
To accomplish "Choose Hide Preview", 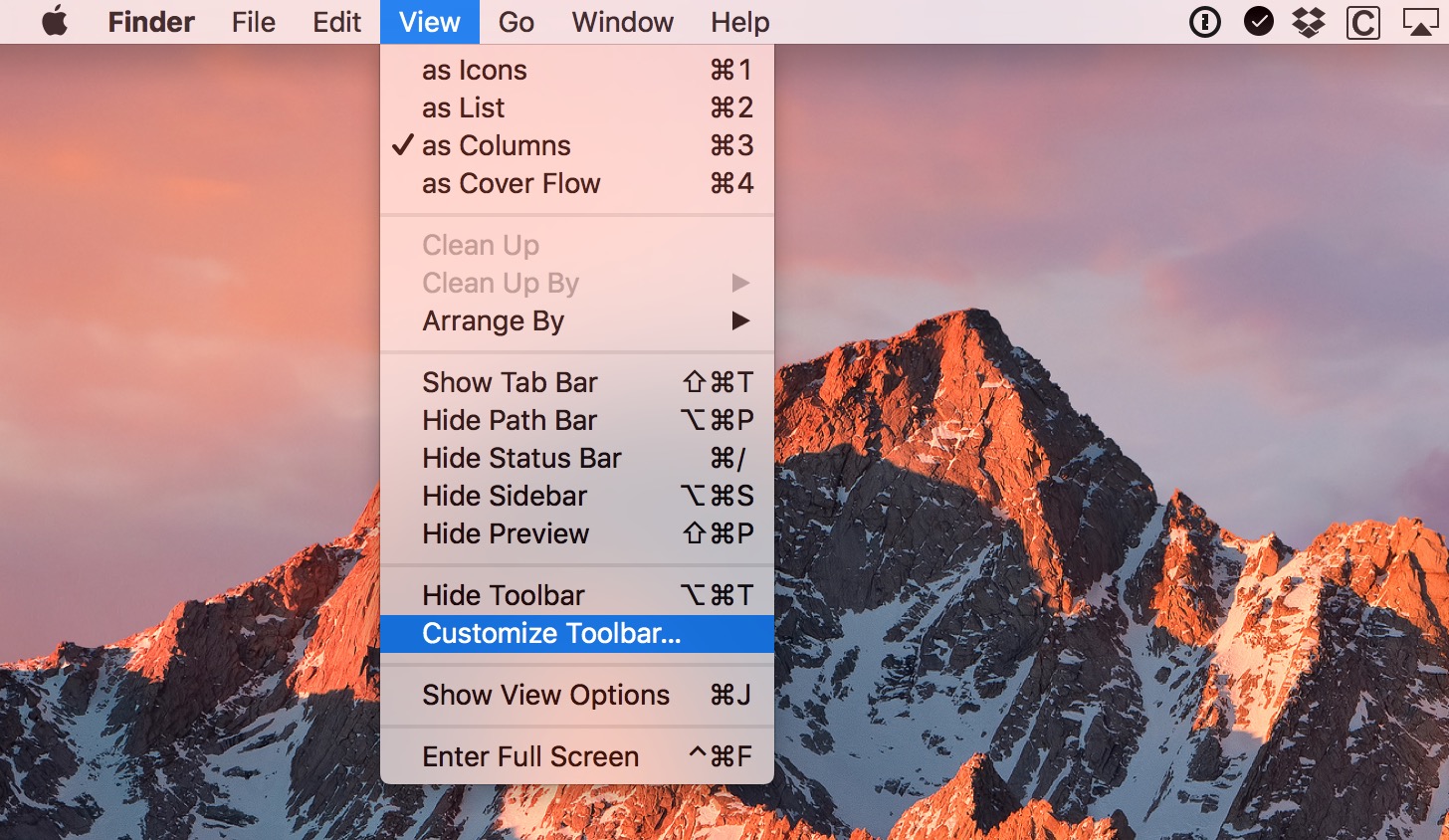I will [x=577, y=534].
